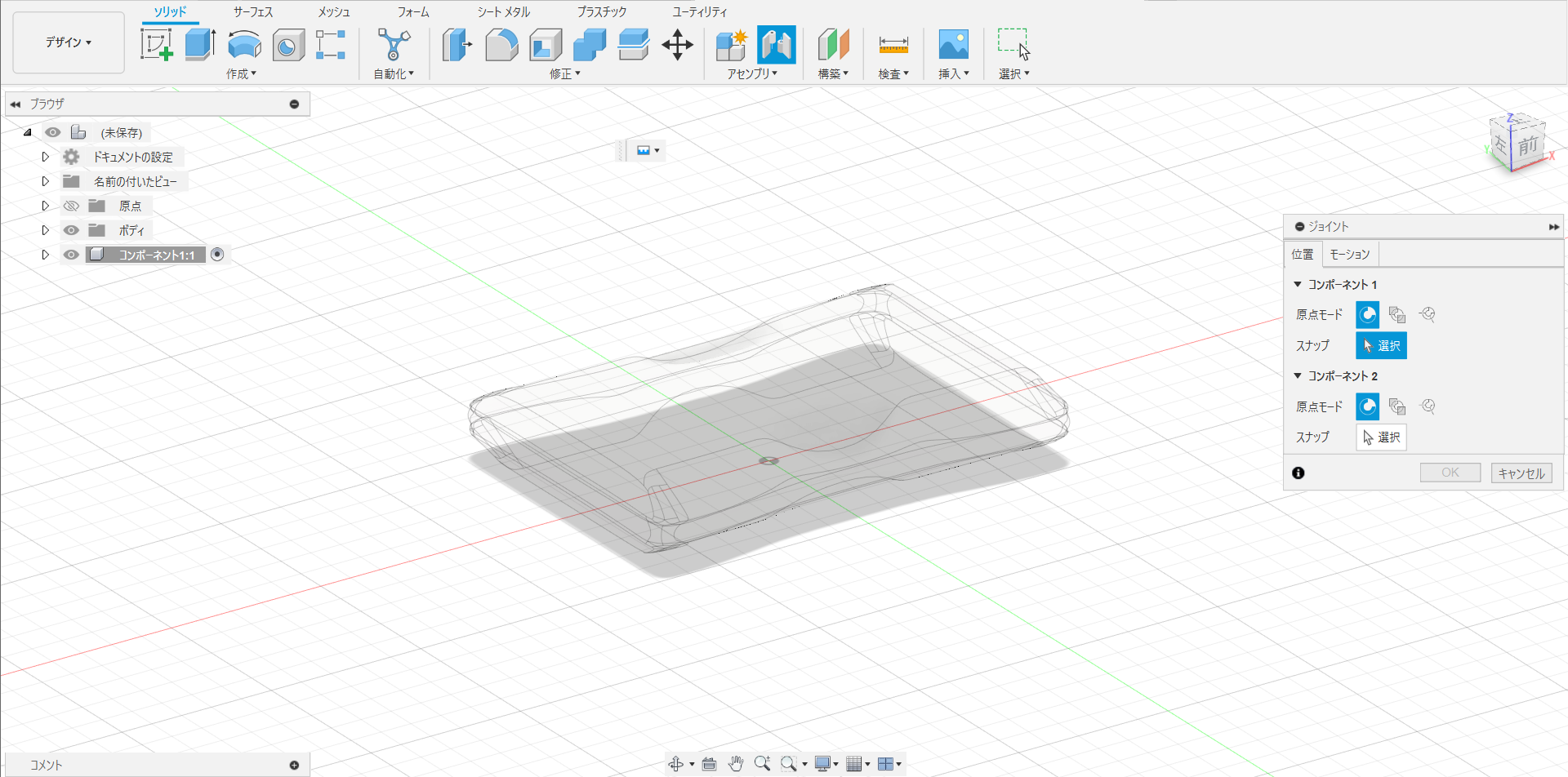Click the ViewCube front face
The height and width of the screenshot is (777, 1568).
1527,146
